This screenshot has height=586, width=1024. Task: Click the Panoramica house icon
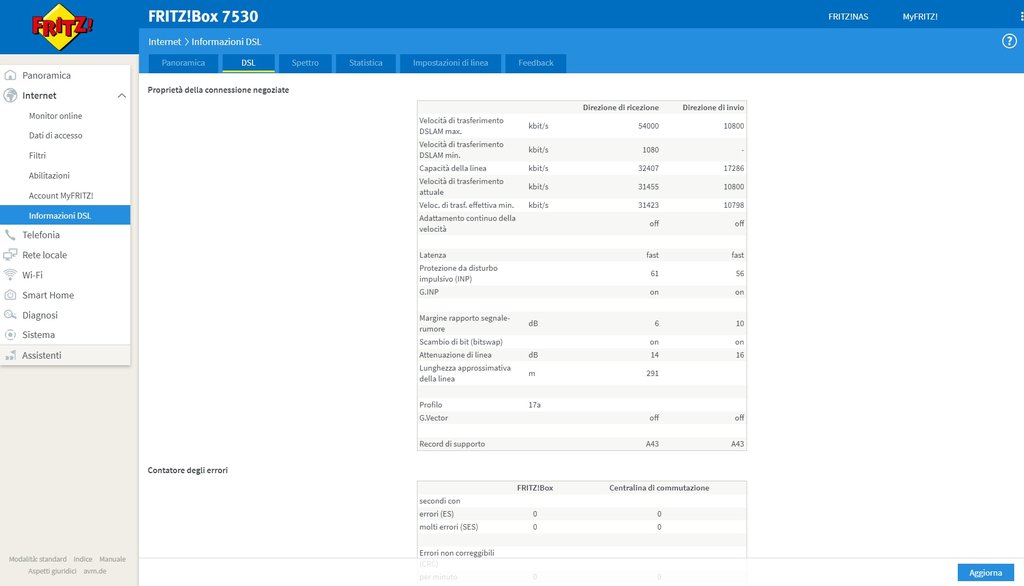11,75
